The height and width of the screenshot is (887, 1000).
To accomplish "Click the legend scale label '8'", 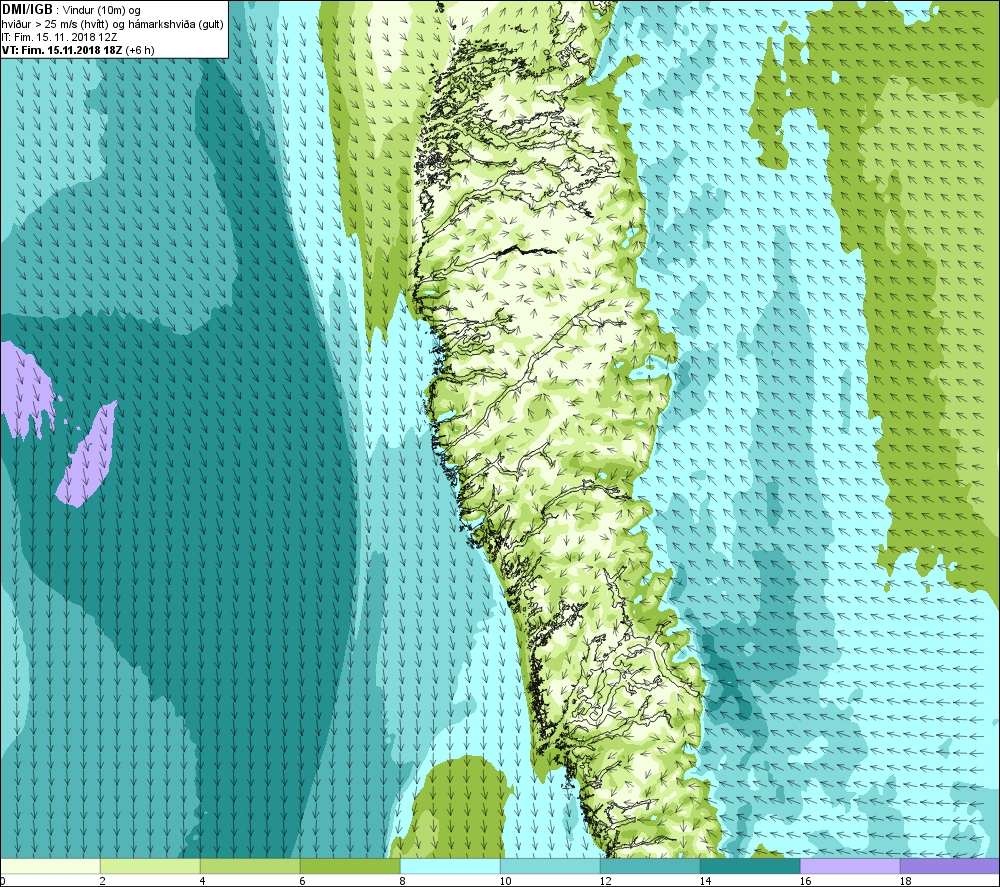I will point(402,881).
